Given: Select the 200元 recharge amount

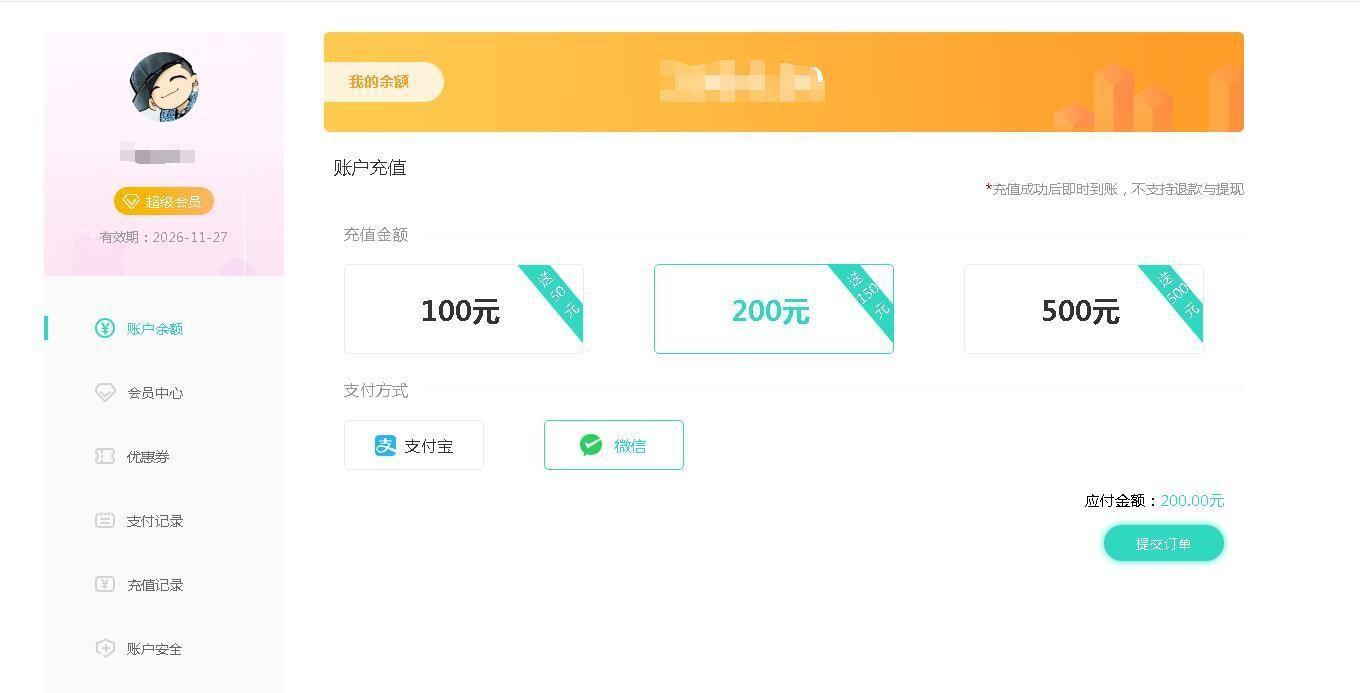Looking at the screenshot, I should tap(774, 309).
